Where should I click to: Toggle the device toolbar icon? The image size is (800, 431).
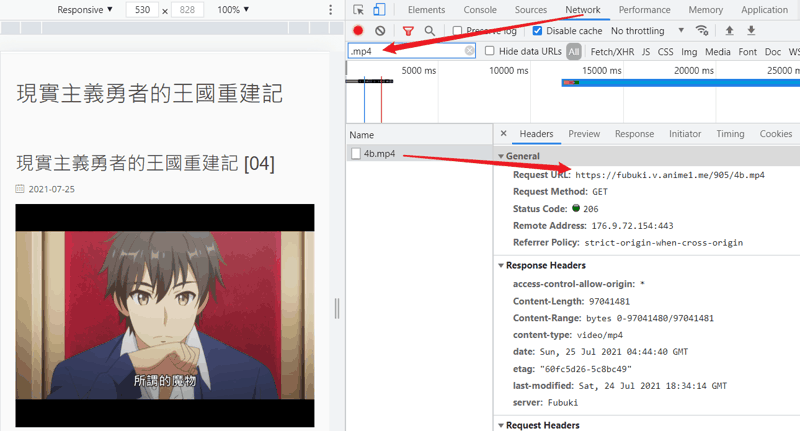pos(379,10)
